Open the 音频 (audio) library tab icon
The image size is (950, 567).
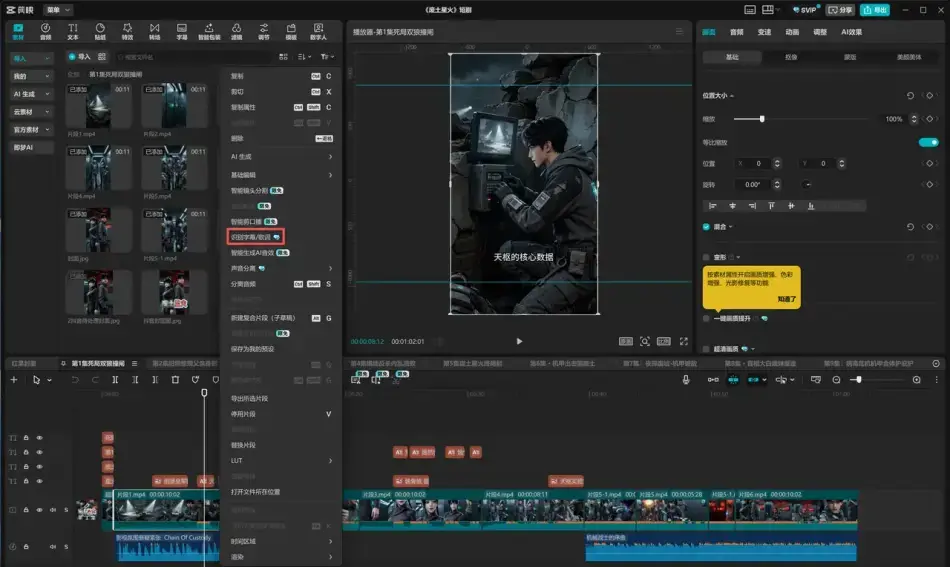click(45, 32)
